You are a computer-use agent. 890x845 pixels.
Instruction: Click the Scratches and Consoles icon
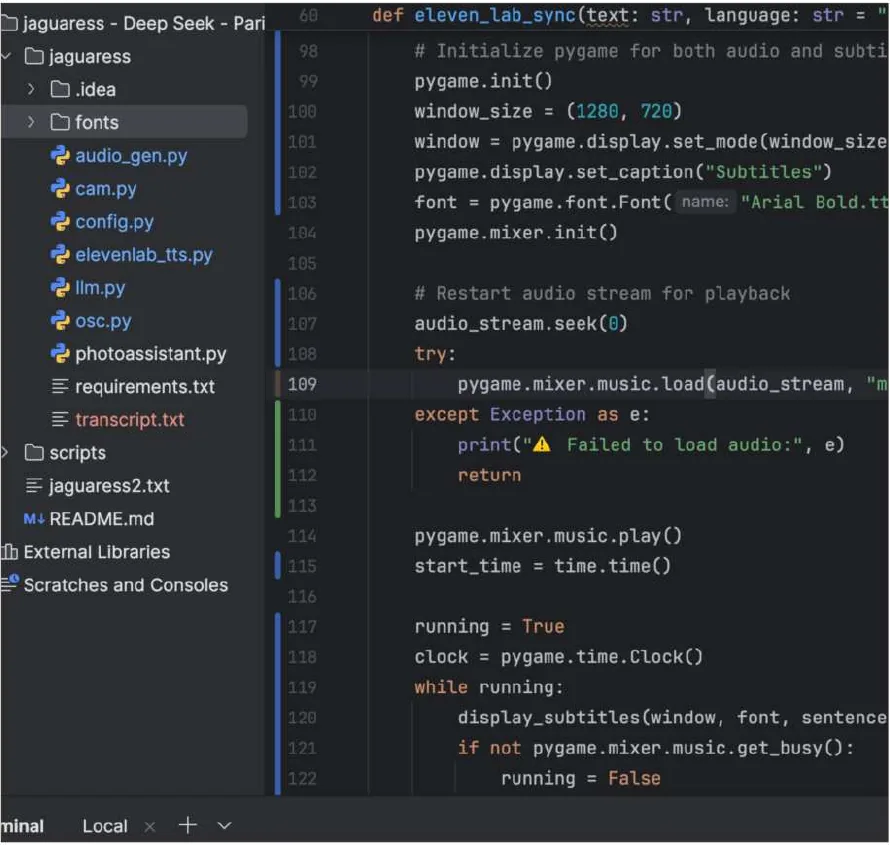[10, 584]
